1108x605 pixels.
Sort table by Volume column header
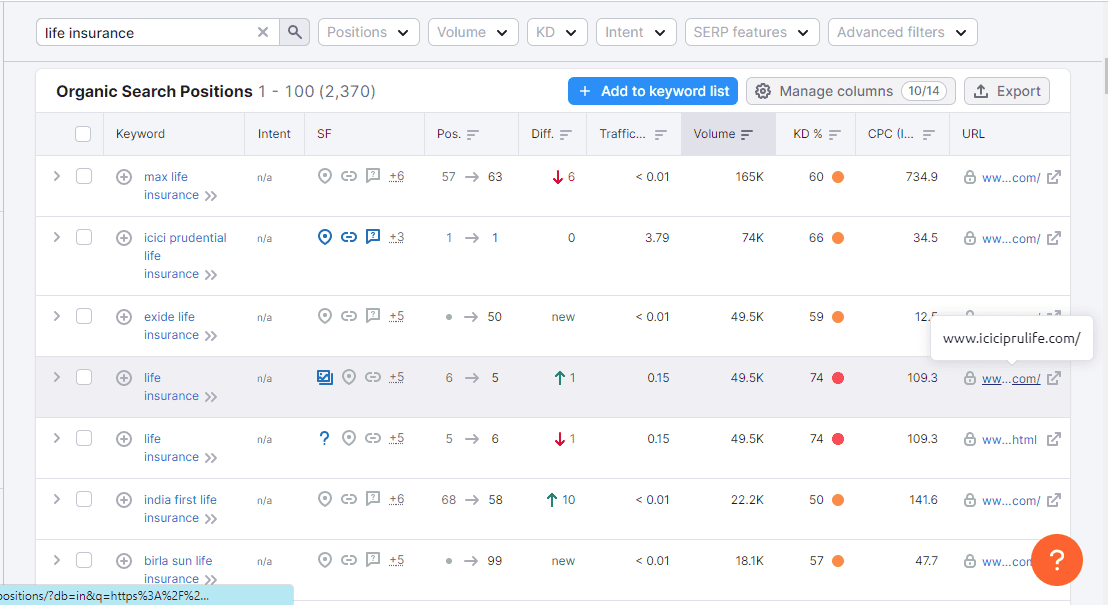[x=729, y=134]
